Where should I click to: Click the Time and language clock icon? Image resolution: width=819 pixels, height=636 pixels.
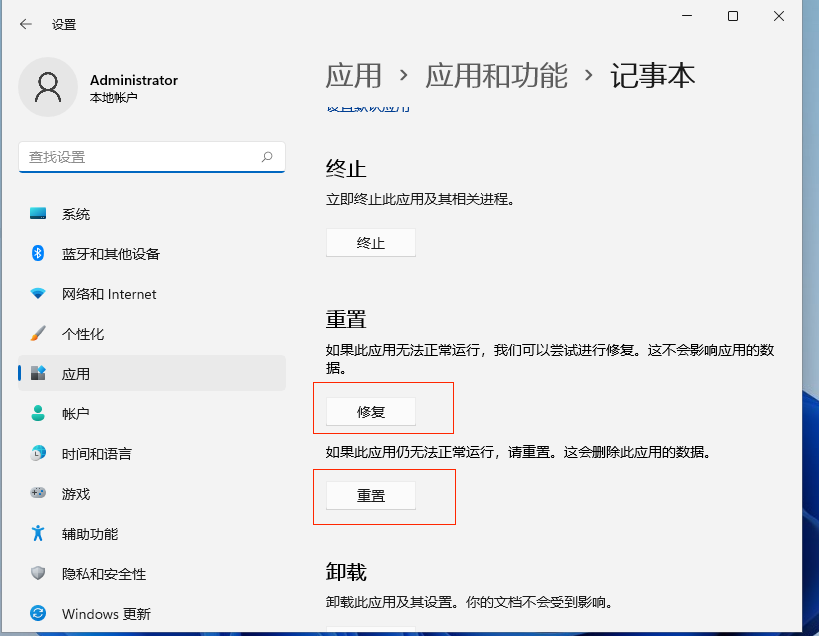click(38, 453)
